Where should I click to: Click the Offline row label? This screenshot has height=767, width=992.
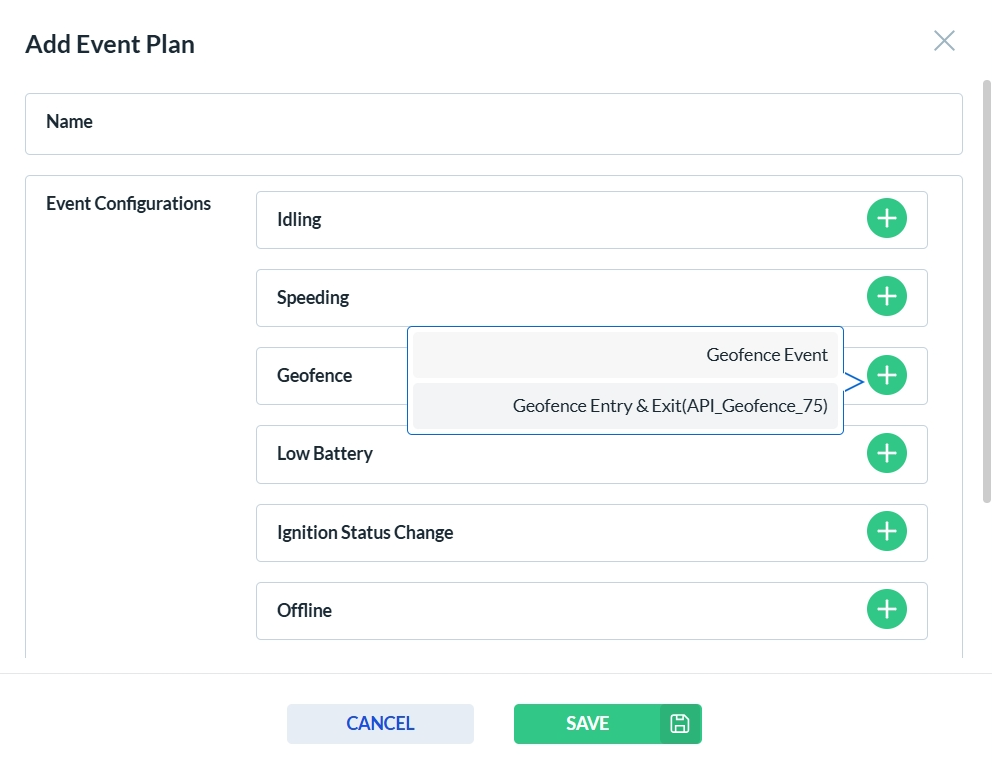304,611
